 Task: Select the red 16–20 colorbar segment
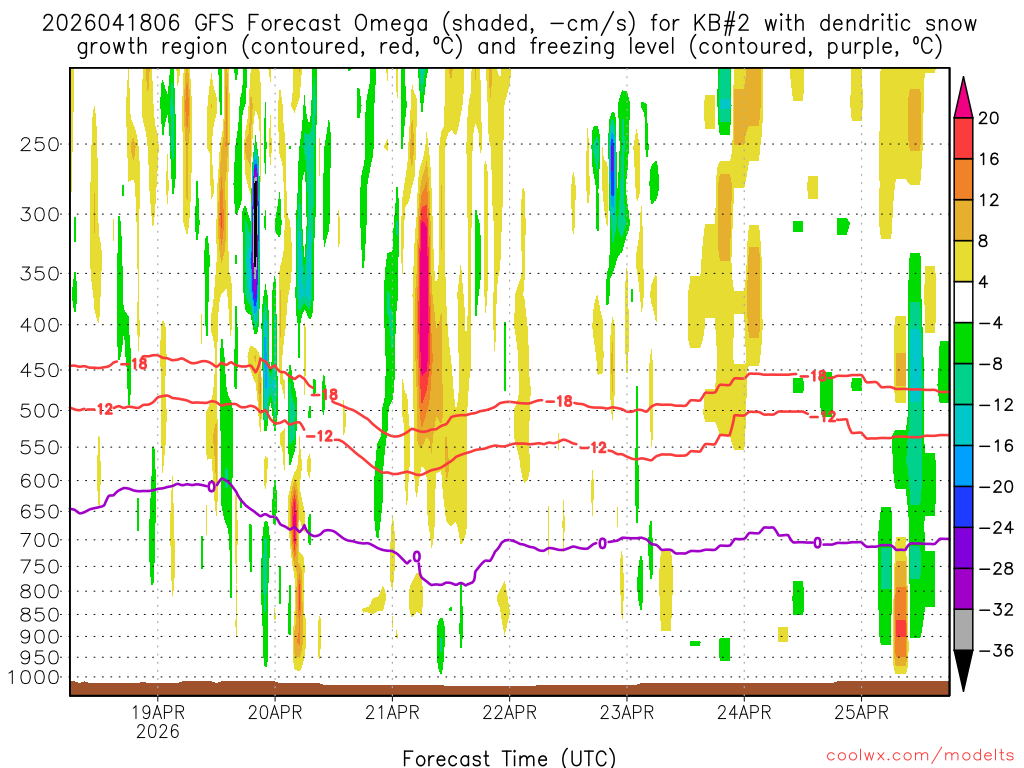click(963, 138)
